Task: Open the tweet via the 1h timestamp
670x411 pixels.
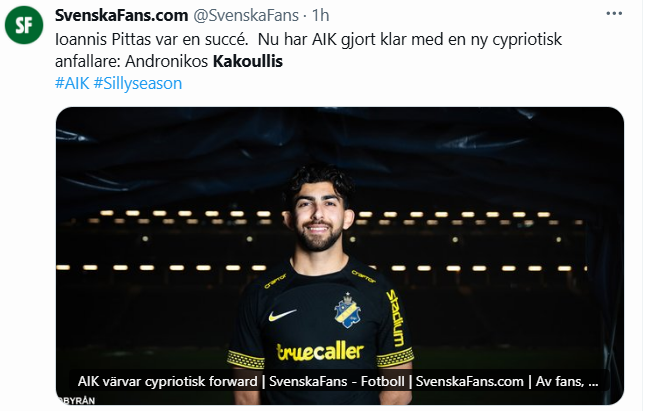Action: 320,15
